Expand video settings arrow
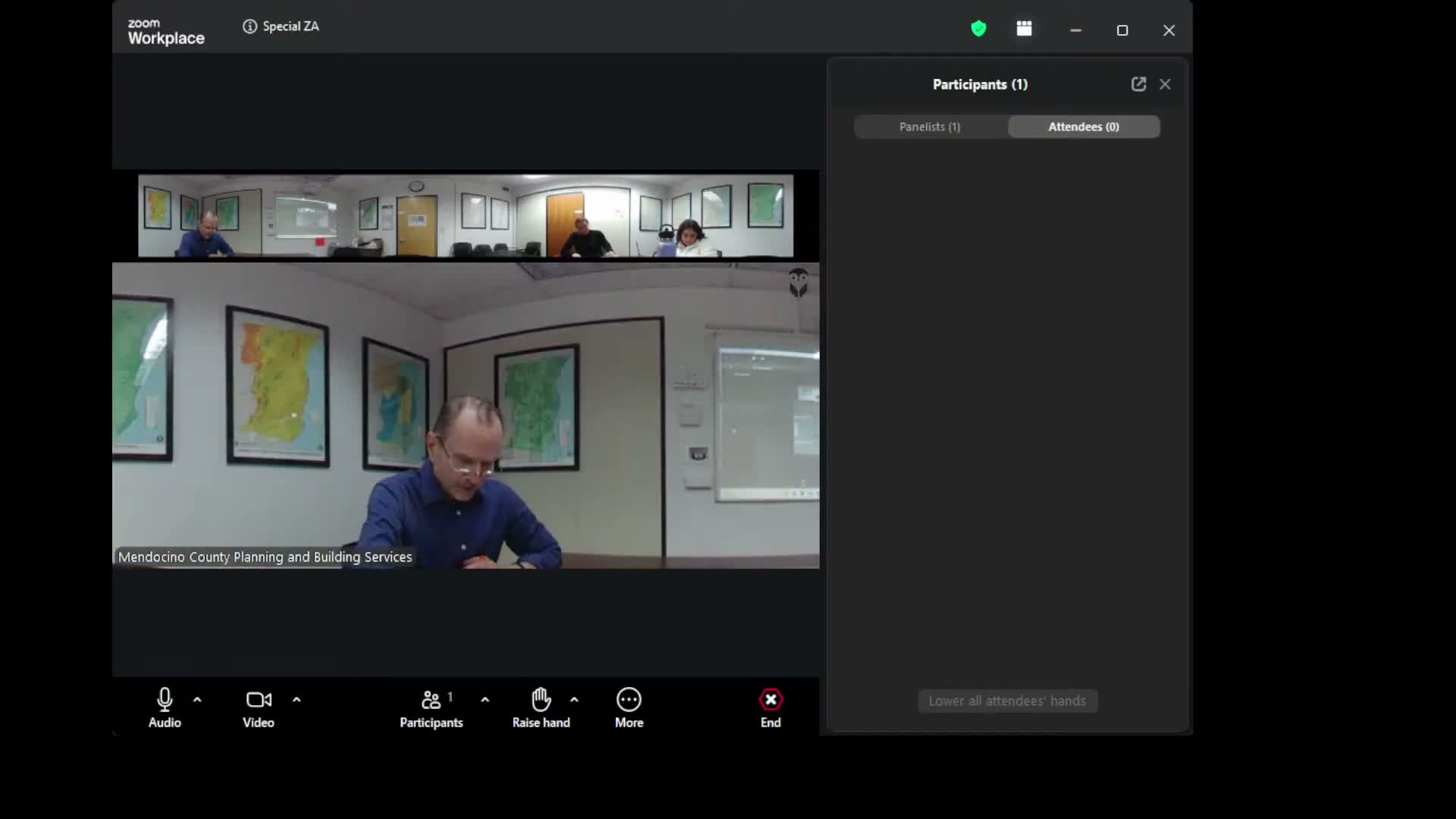Viewport: 1456px width, 819px height. pyautogui.click(x=297, y=699)
